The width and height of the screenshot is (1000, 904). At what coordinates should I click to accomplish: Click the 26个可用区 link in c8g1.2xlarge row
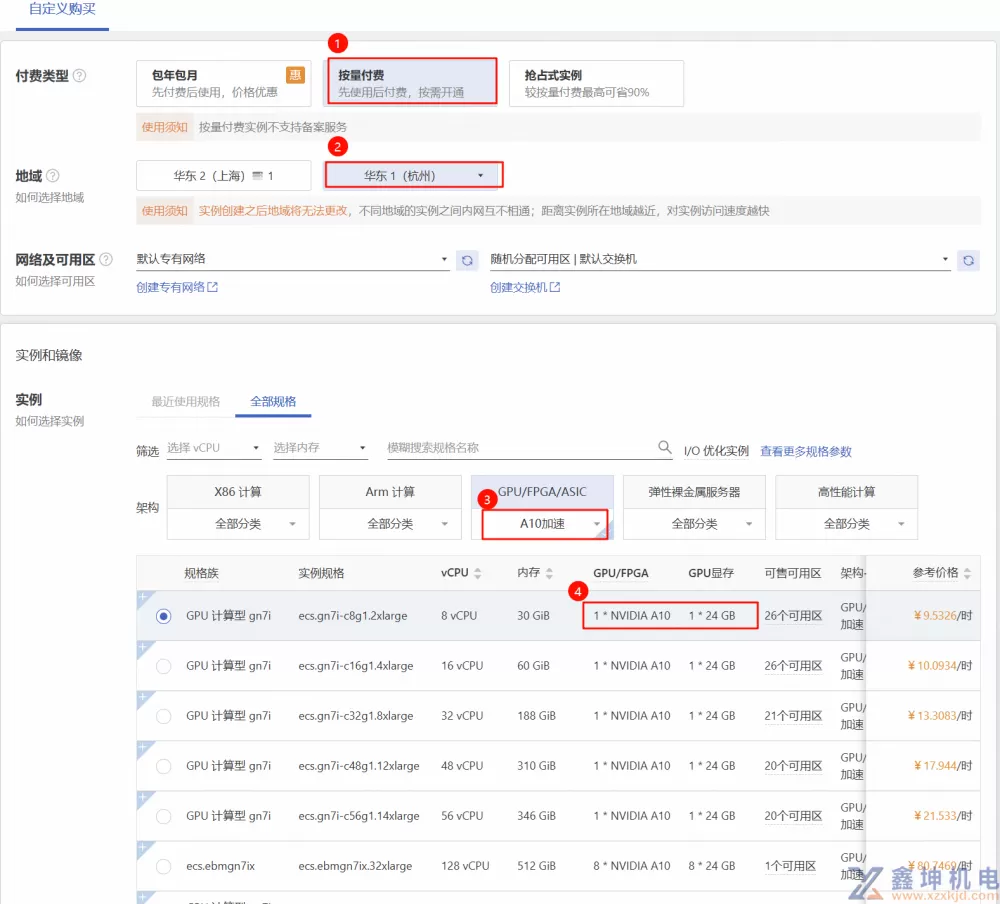tap(793, 616)
